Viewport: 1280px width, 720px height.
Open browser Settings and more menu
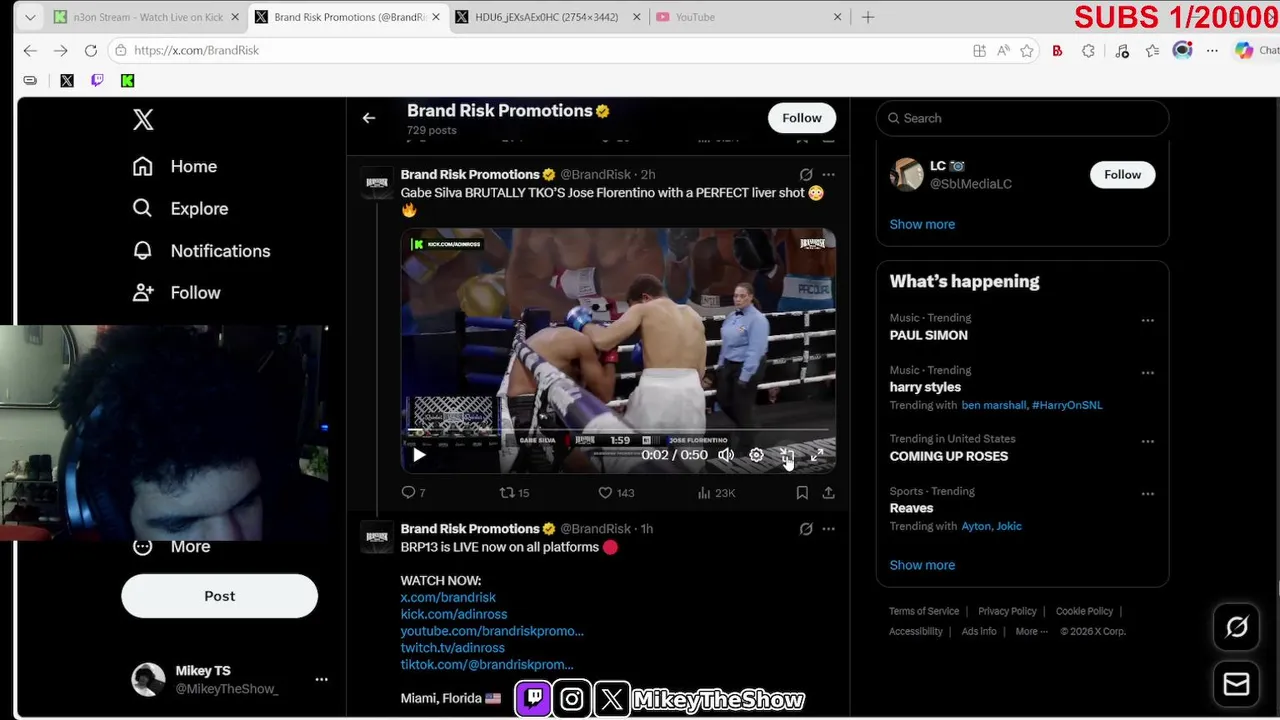tap(1212, 51)
